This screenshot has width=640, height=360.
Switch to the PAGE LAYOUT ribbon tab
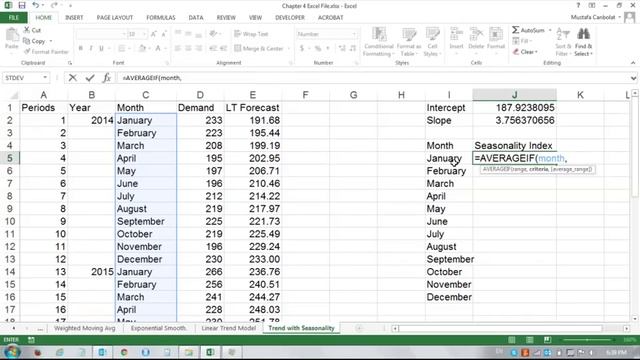click(115, 18)
